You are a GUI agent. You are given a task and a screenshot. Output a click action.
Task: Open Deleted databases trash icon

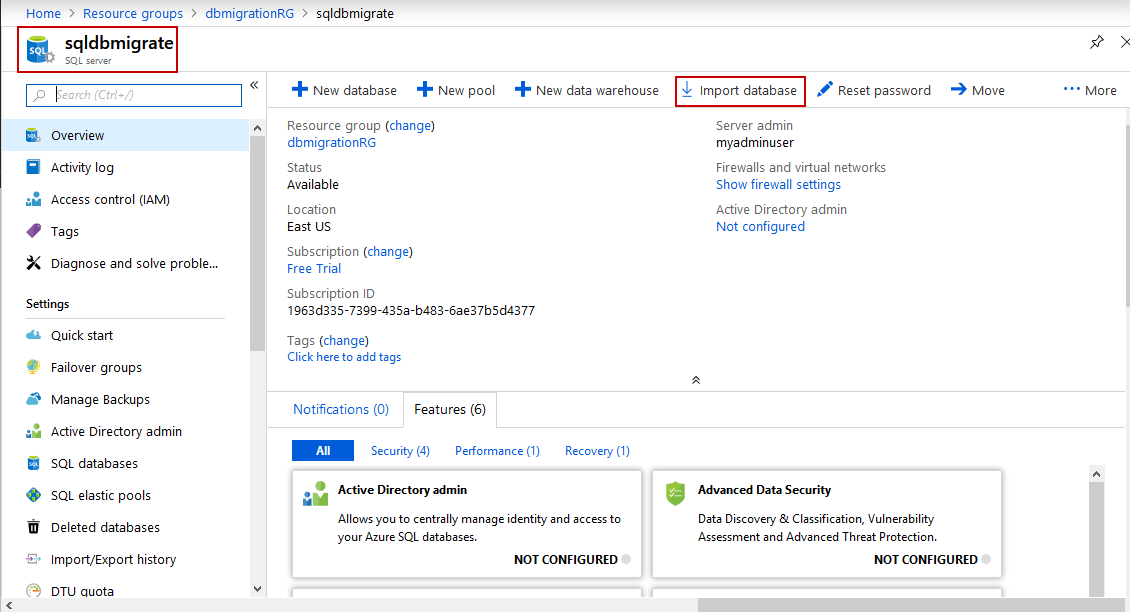(x=34, y=527)
